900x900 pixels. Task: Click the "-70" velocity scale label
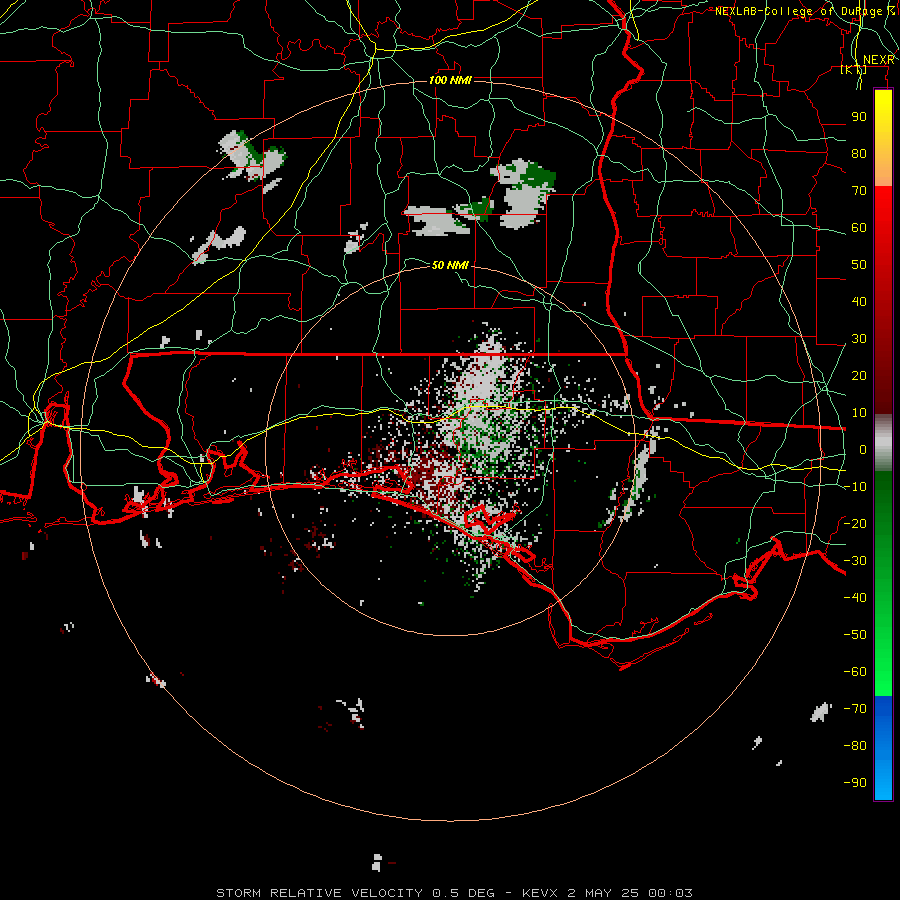855,709
